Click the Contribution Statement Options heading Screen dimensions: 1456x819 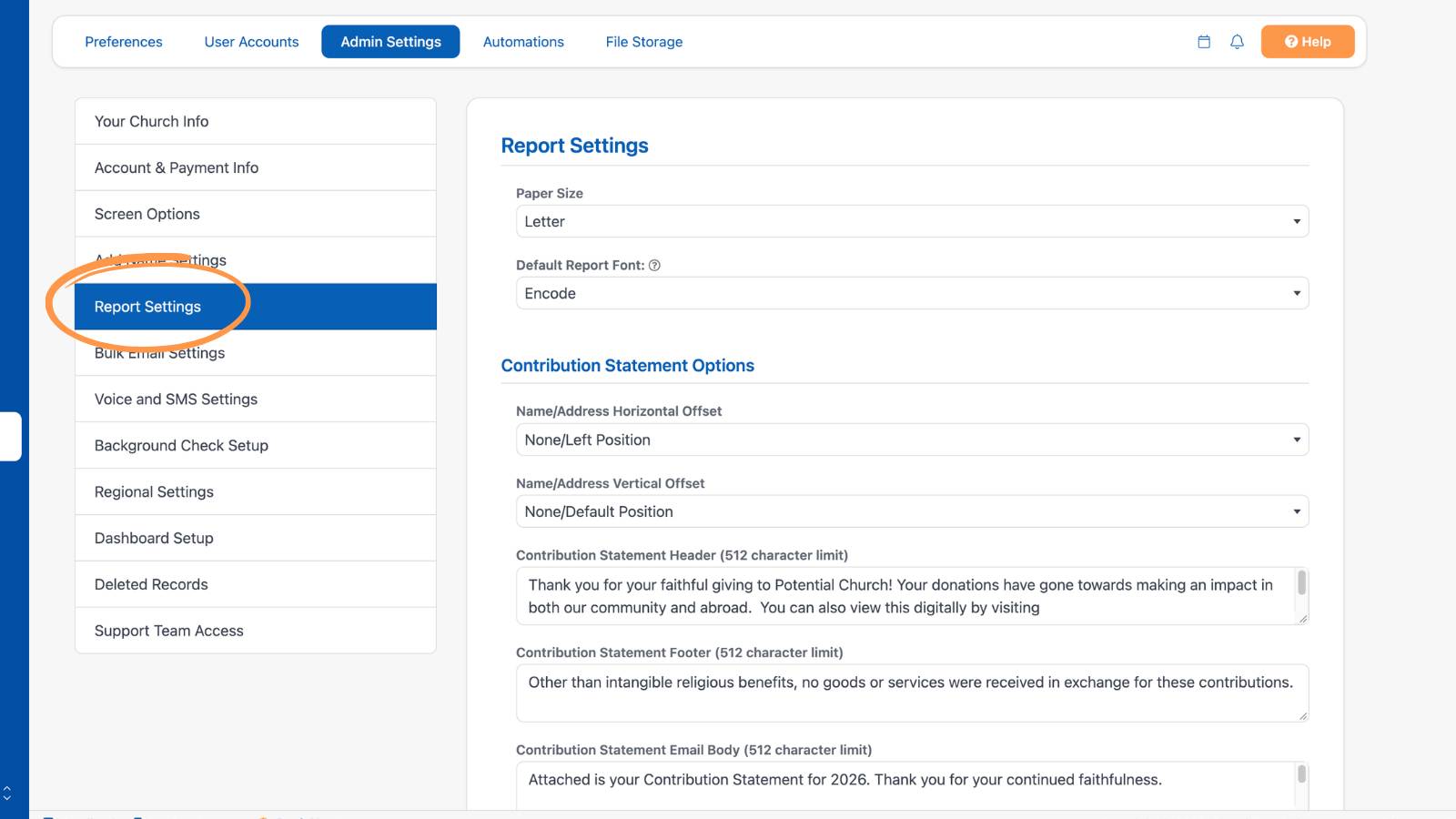[x=627, y=365]
